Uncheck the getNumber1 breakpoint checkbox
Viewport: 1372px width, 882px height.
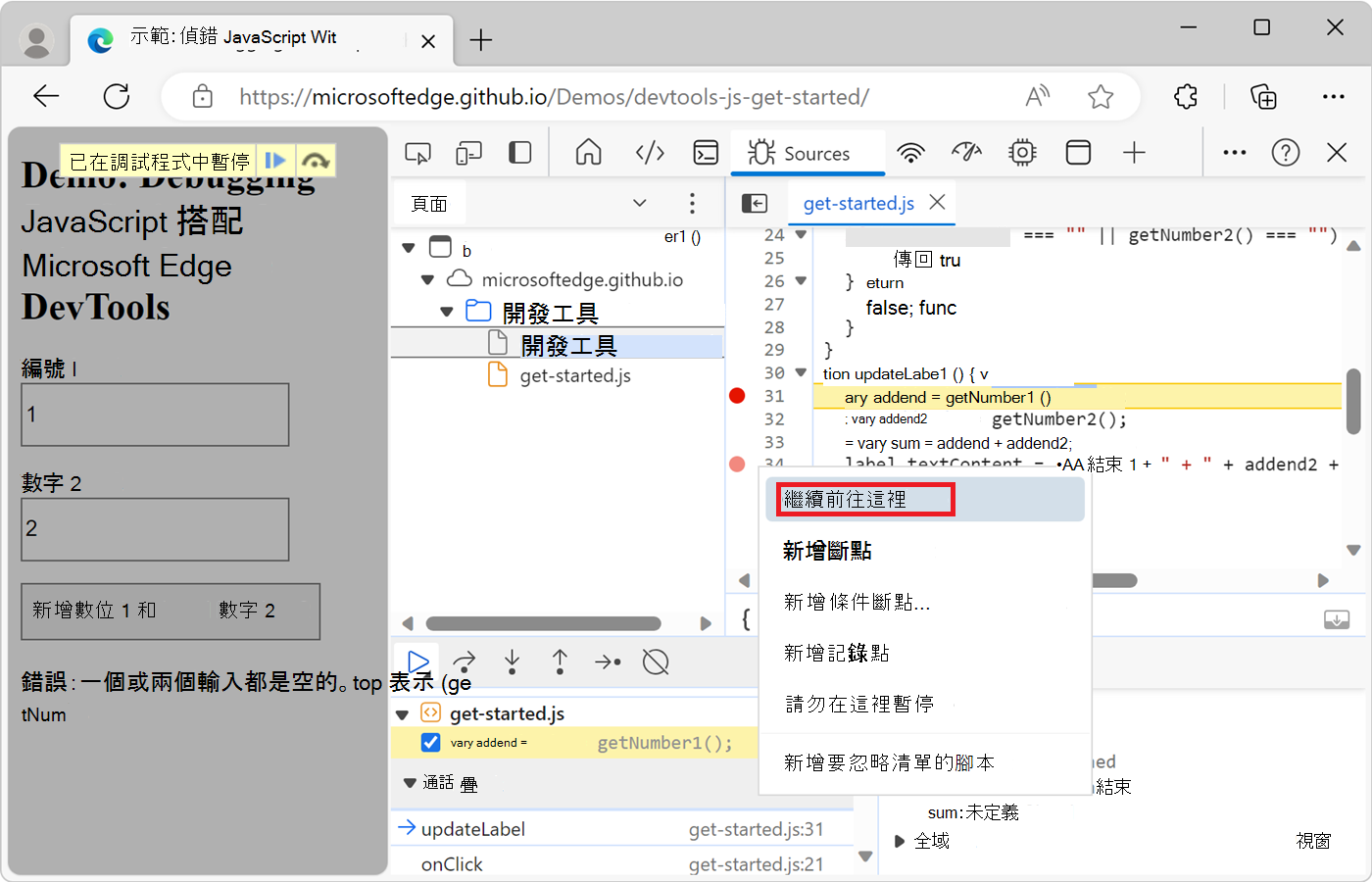430,743
